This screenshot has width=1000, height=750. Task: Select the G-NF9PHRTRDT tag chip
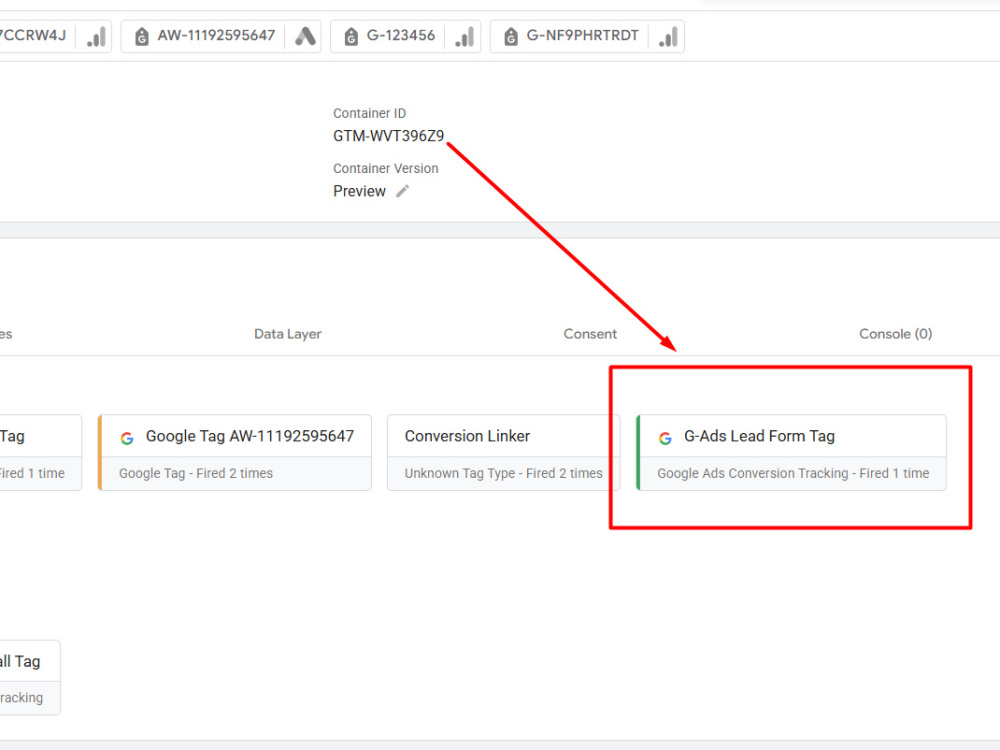[x=587, y=36]
